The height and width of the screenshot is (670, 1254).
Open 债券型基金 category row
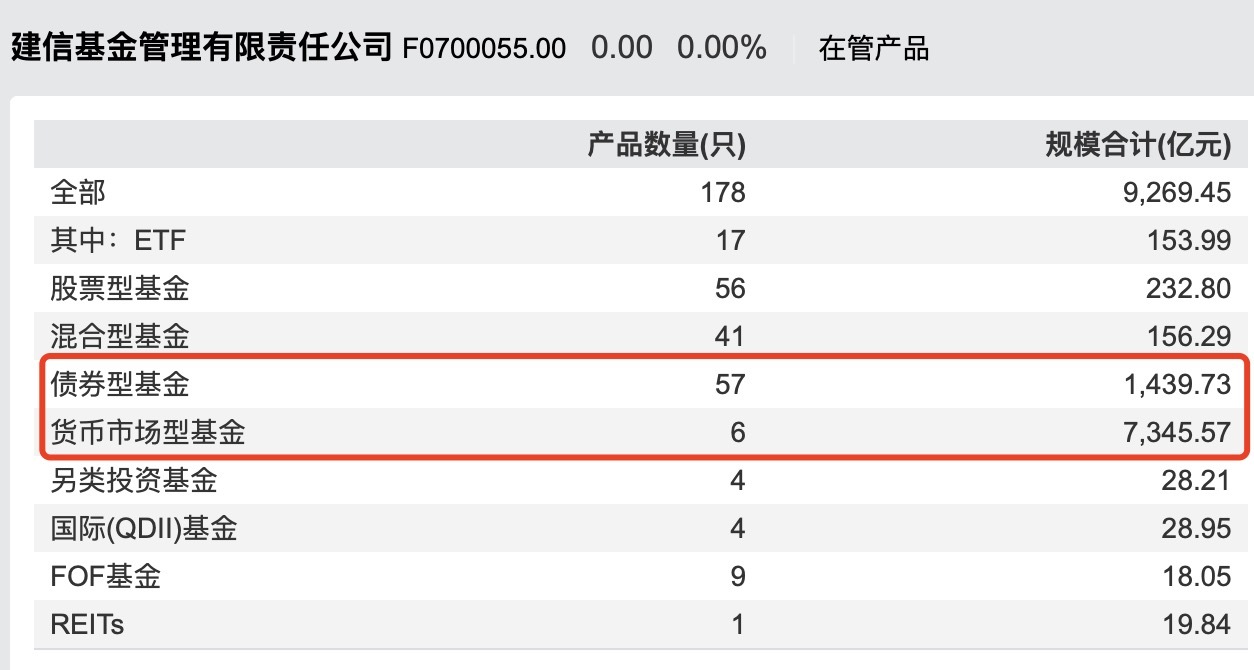tap(640, 384)
